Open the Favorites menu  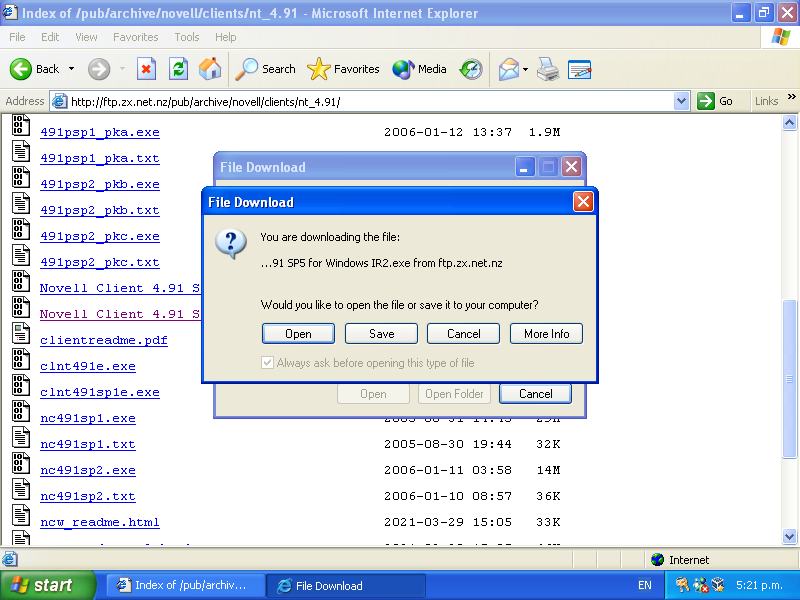[136, 37]
